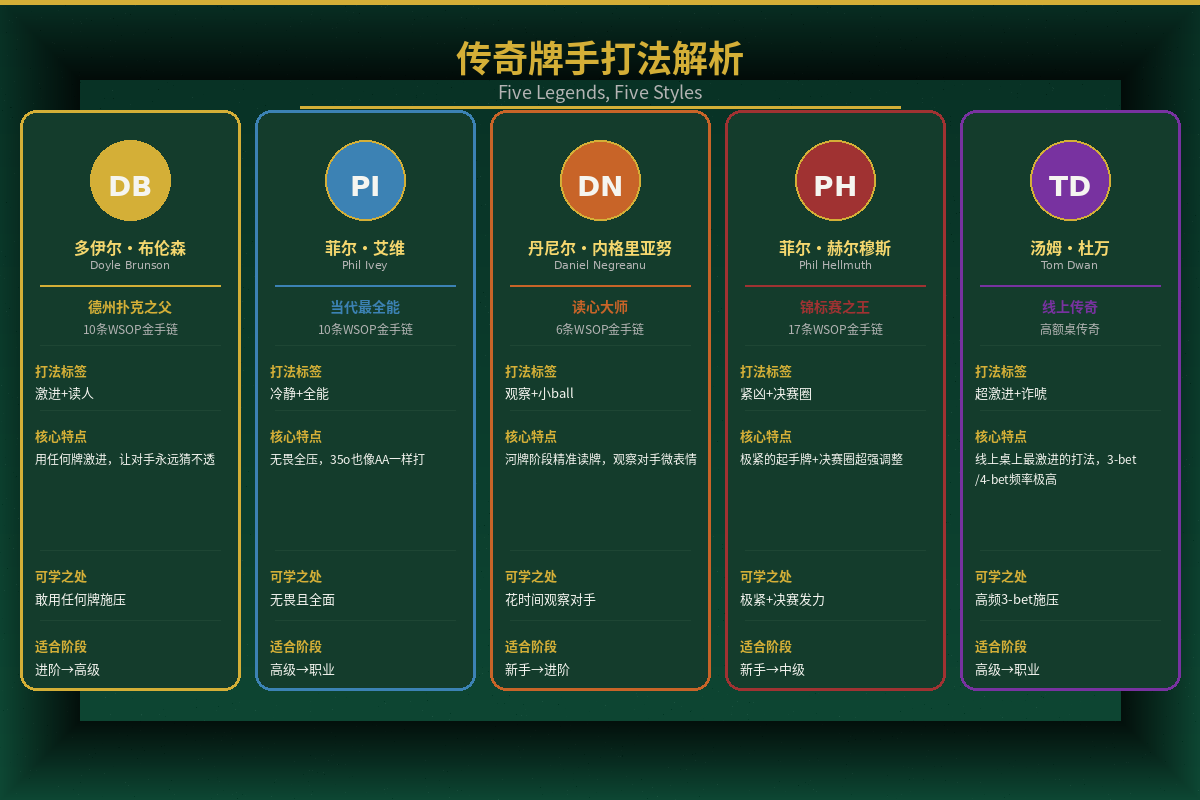Click the nickname 德州扑克之父

130,307
